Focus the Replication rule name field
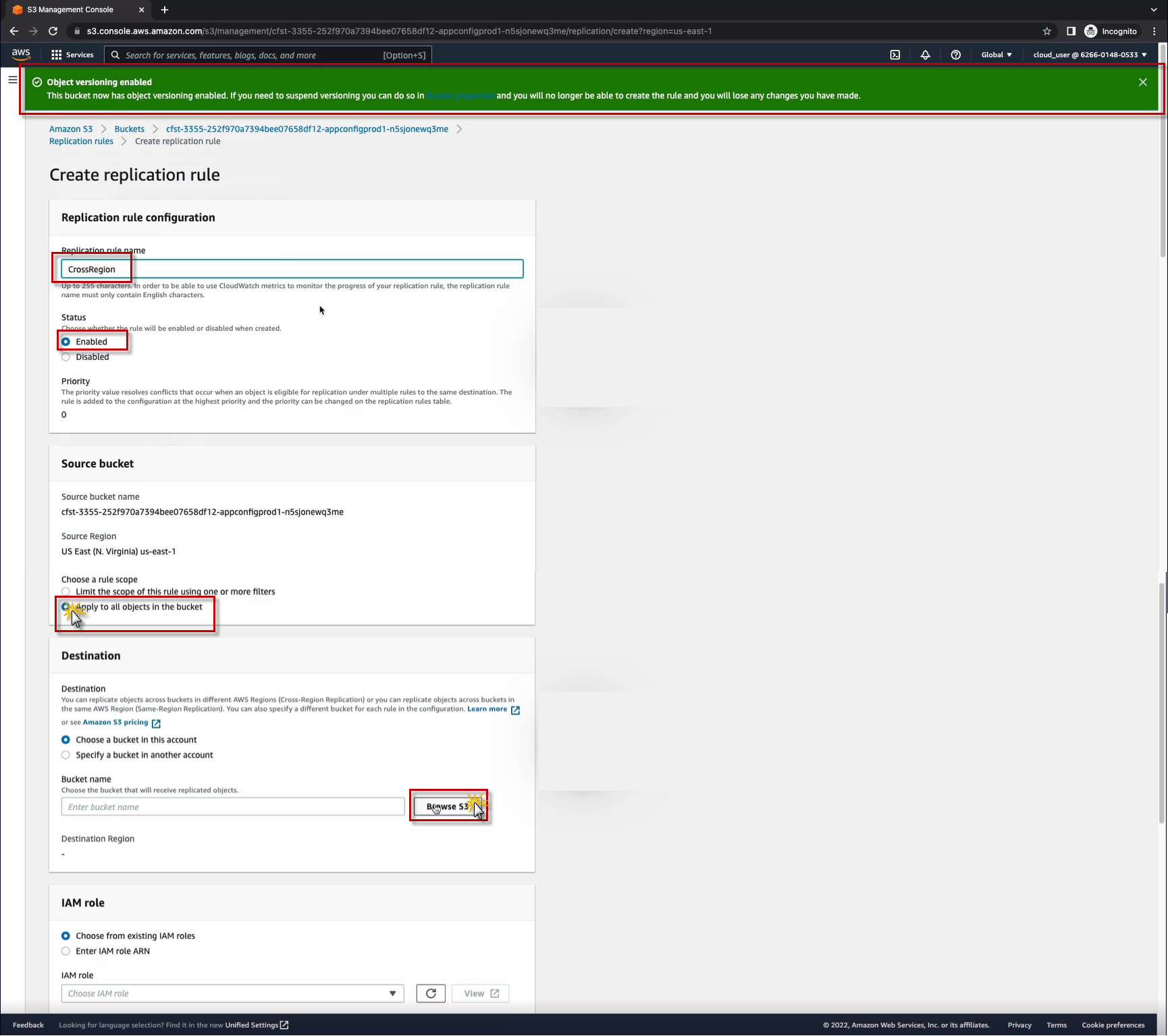This screenshot has width=1168, height=1036. [x=292, y=269]
